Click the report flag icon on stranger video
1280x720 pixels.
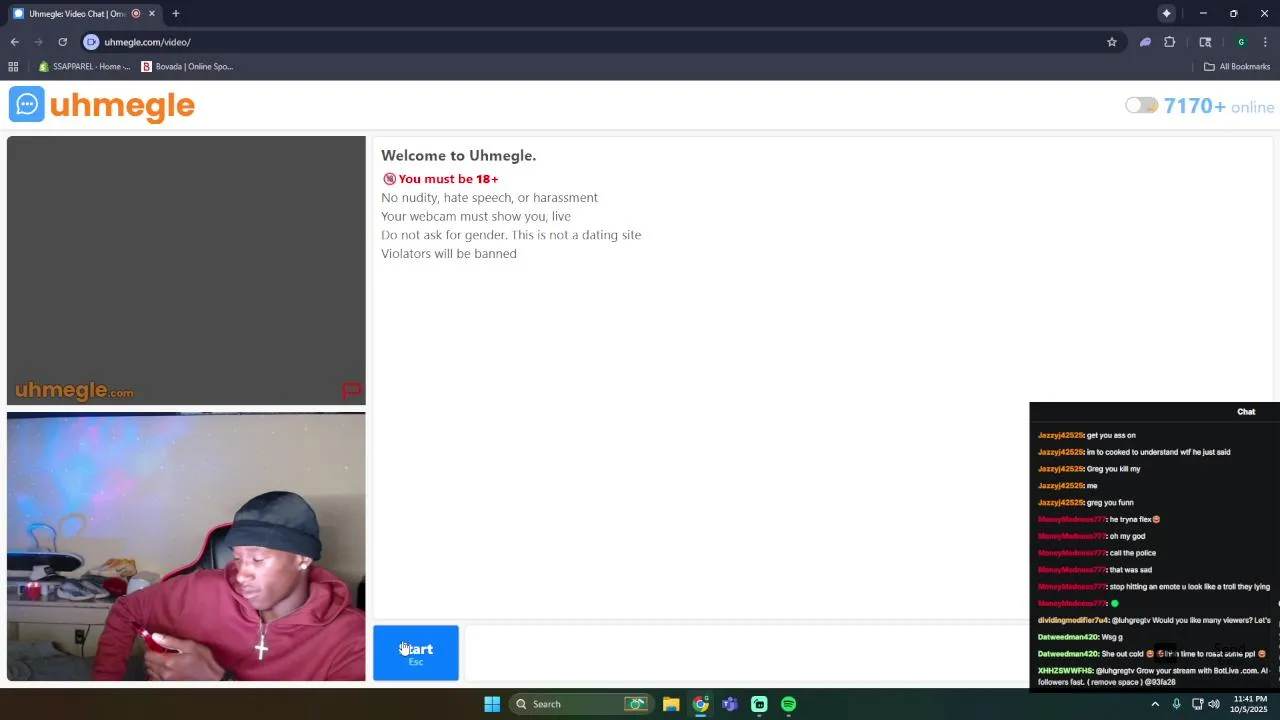tap(351, 390)
